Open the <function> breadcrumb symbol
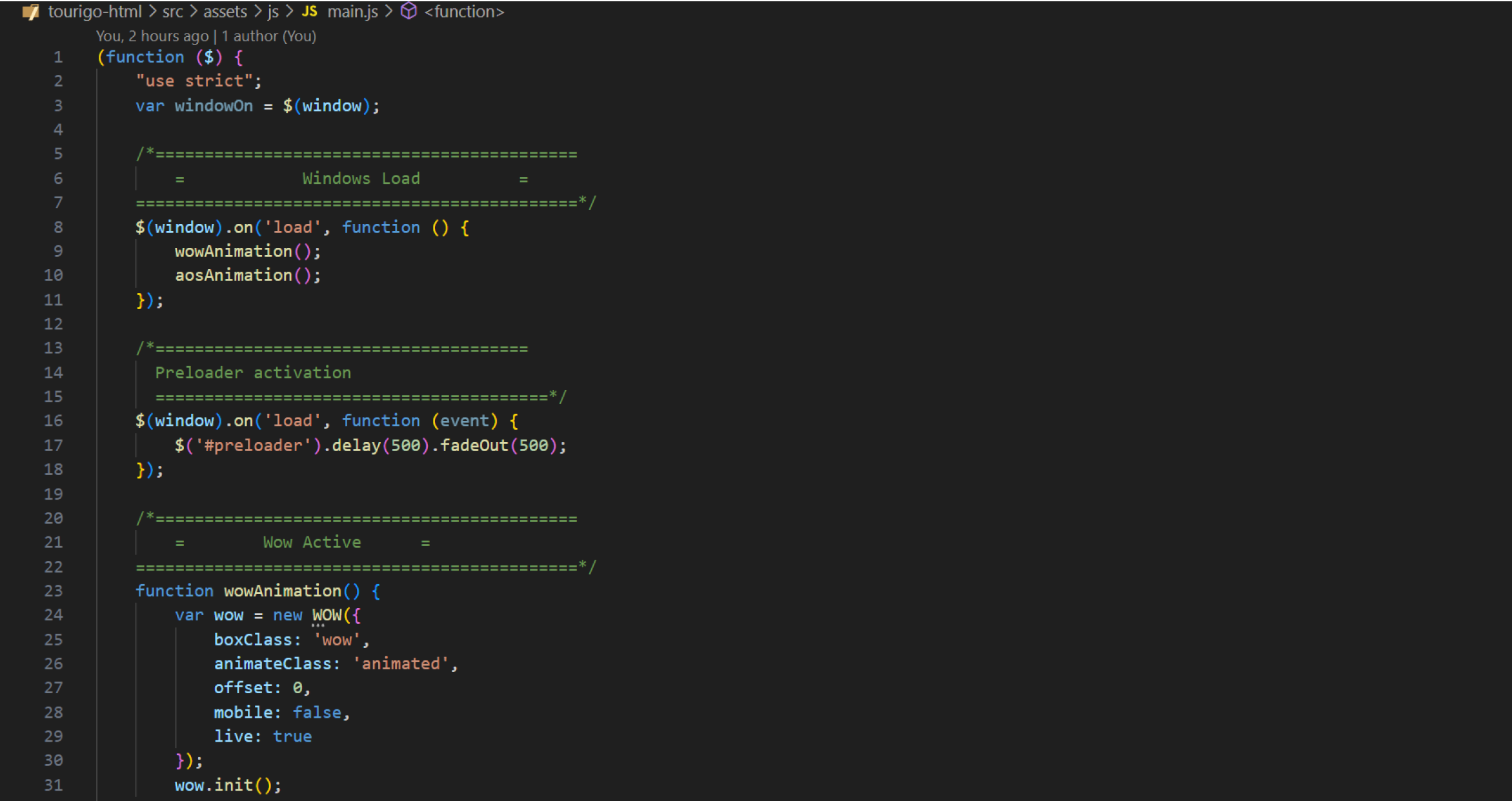This screenshot has width=1512, height=801. coord(464,12)
